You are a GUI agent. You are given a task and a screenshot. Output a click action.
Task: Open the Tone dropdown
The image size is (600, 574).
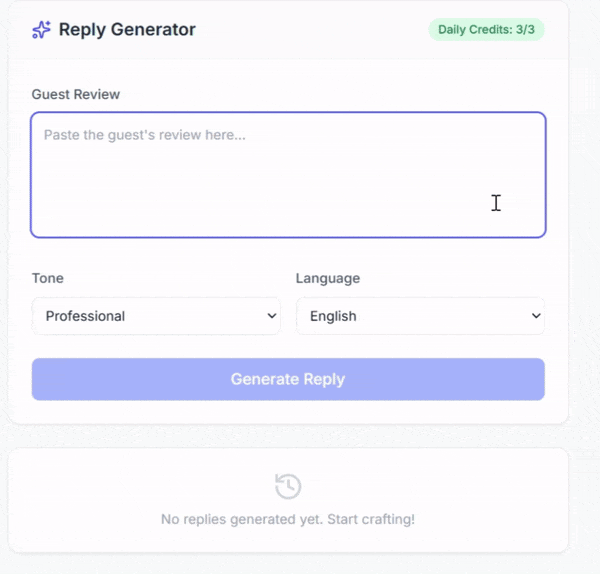[156, 316]
